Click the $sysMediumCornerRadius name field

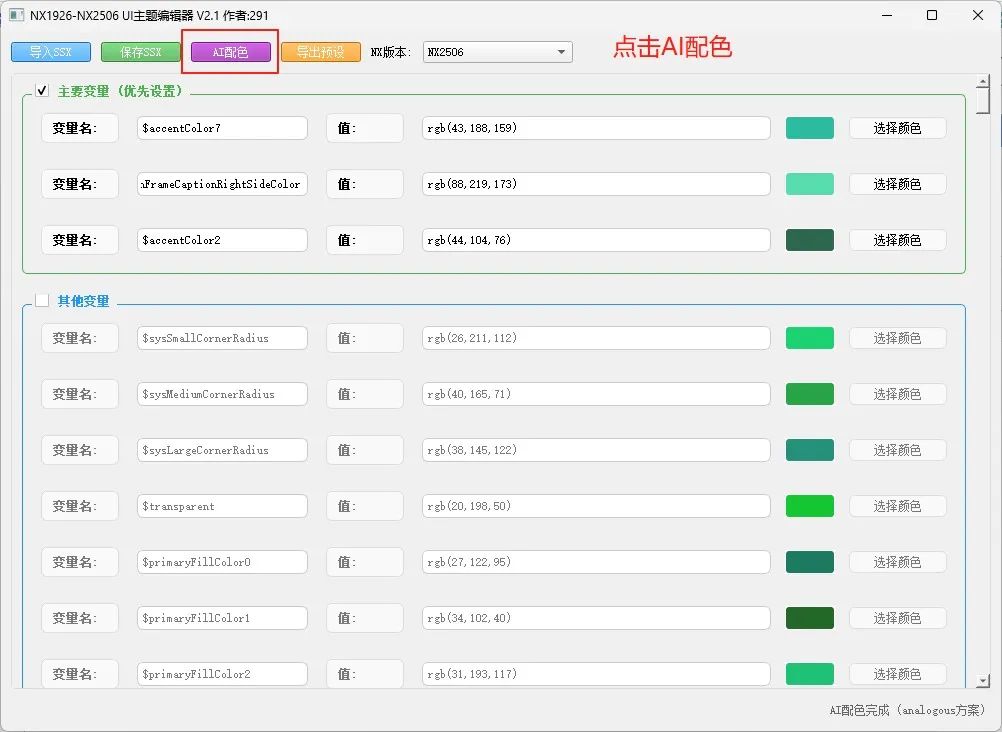coord(222,394)
